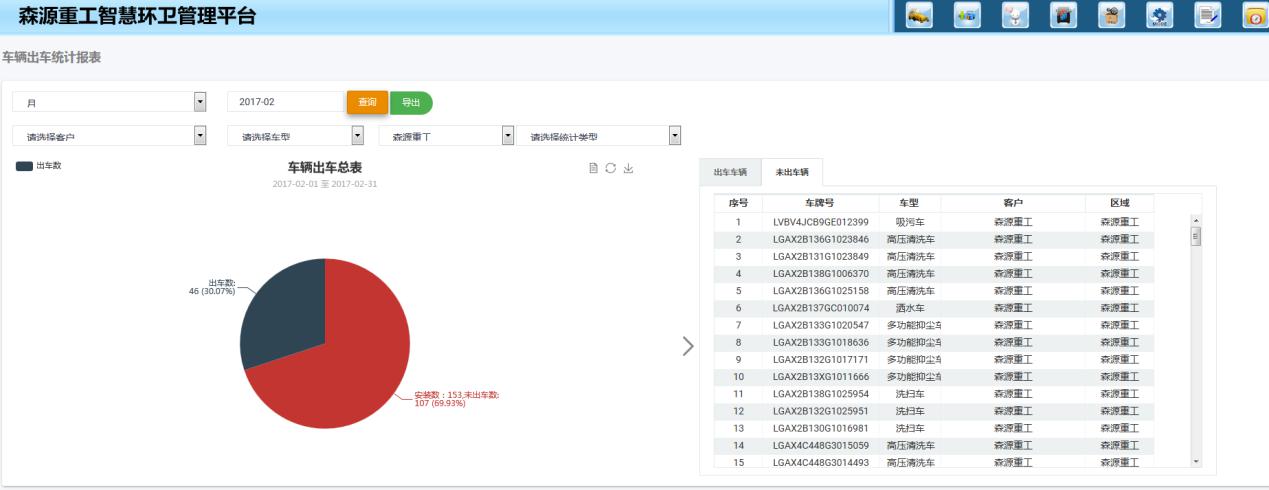Expand the 请选择客户 dropdown
The image size is (1269, 490).
coord(109,136)
